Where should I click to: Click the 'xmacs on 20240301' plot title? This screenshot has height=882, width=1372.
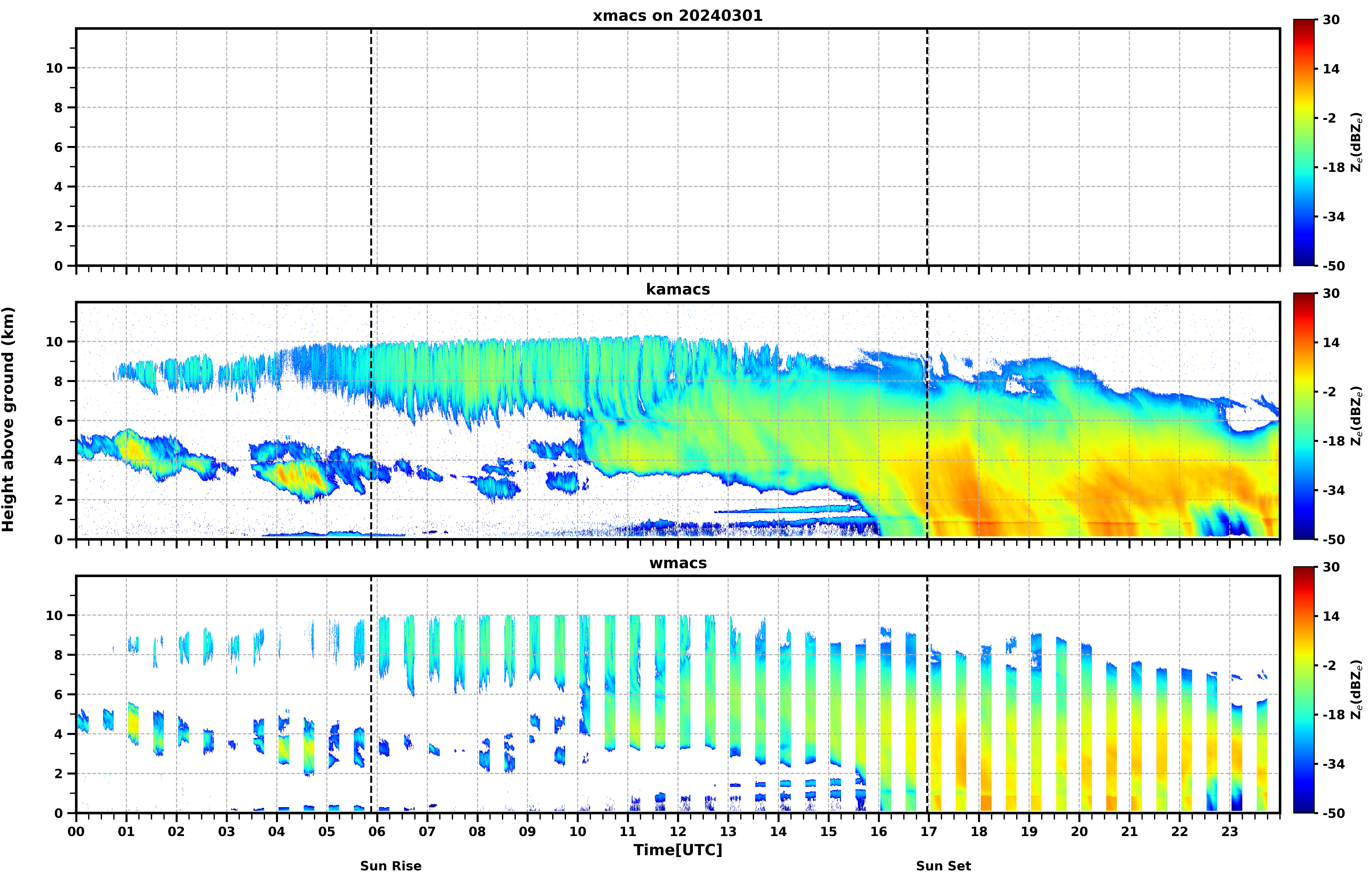(678, 16)
